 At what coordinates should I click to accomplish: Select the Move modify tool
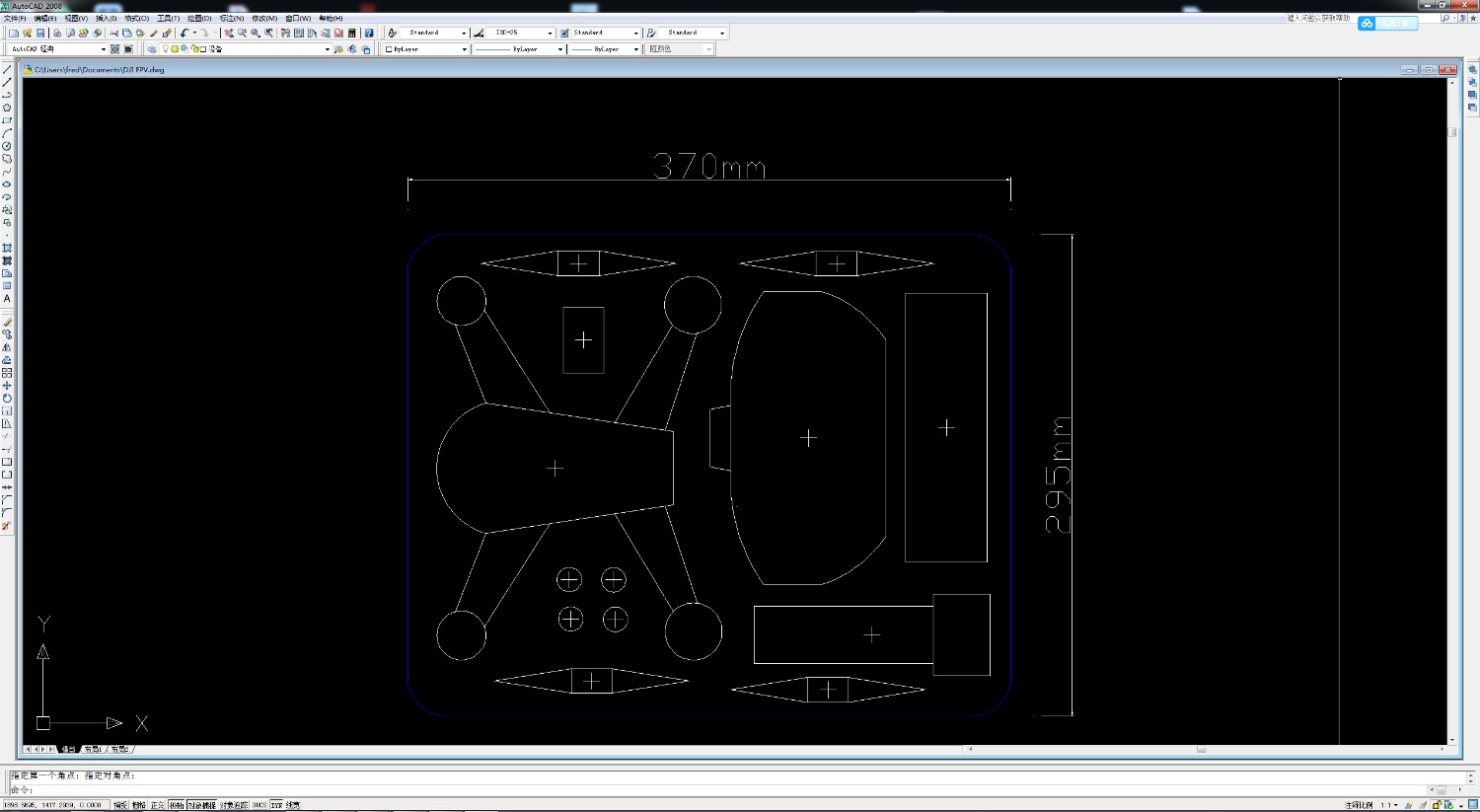pyautogui.click(x=7, y=386)
